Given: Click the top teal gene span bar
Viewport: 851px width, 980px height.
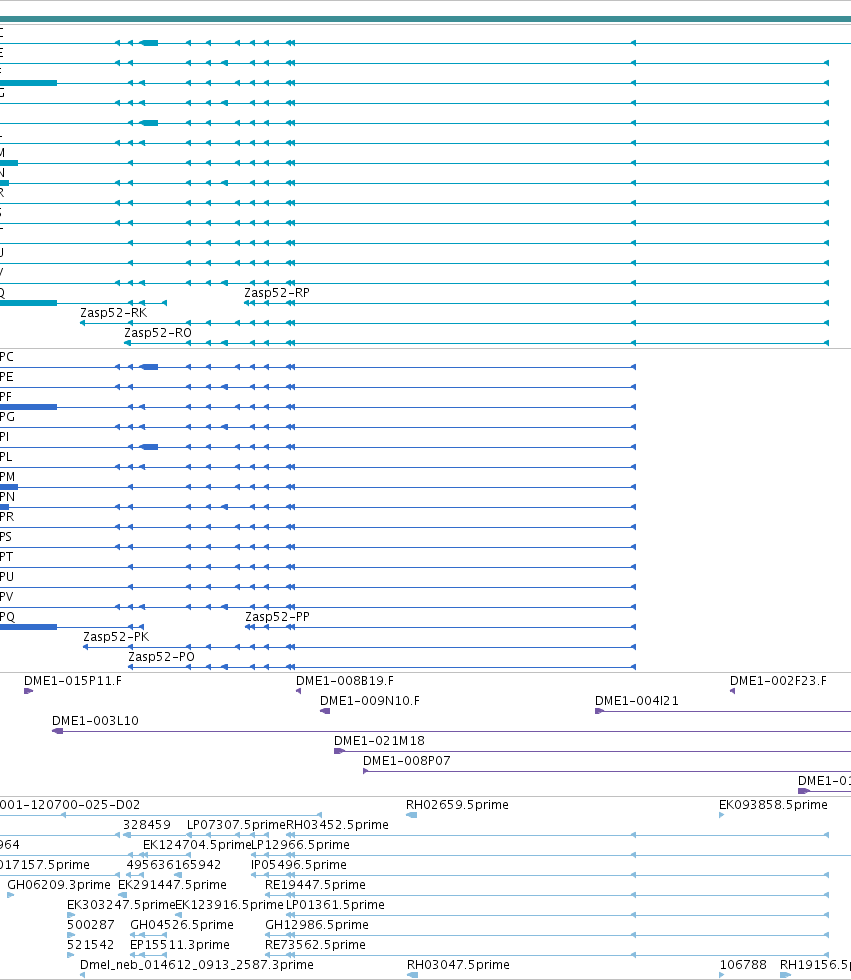Looking at the screenshot, I should click(426, 19).
